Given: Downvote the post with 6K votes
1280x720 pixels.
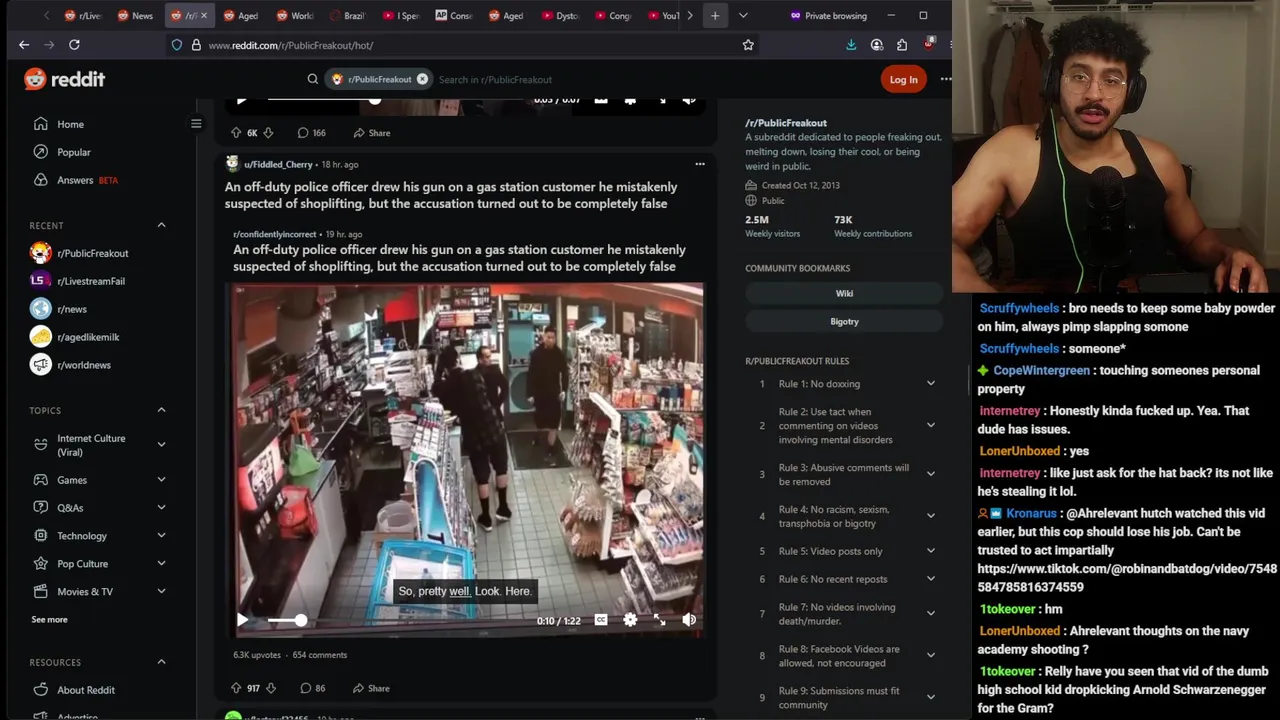Looking at the screenshot, I should click(x=267, y=132).
